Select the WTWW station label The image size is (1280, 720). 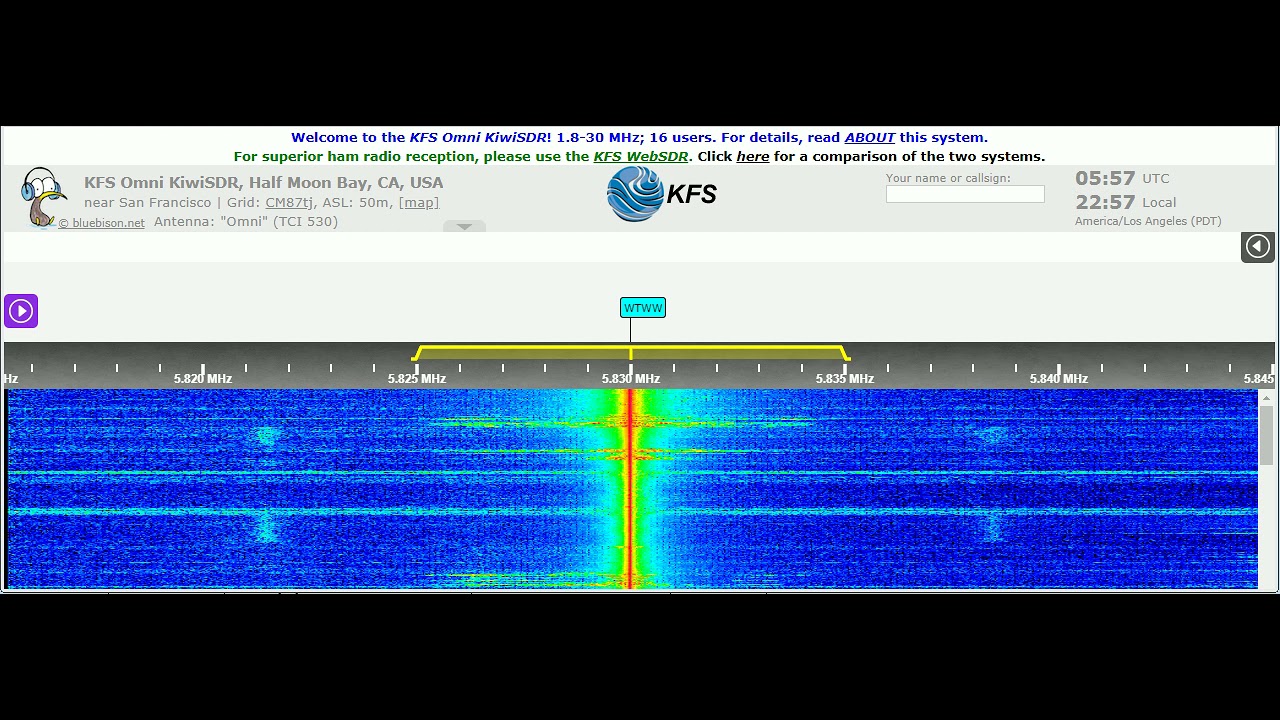pos(643,308)
